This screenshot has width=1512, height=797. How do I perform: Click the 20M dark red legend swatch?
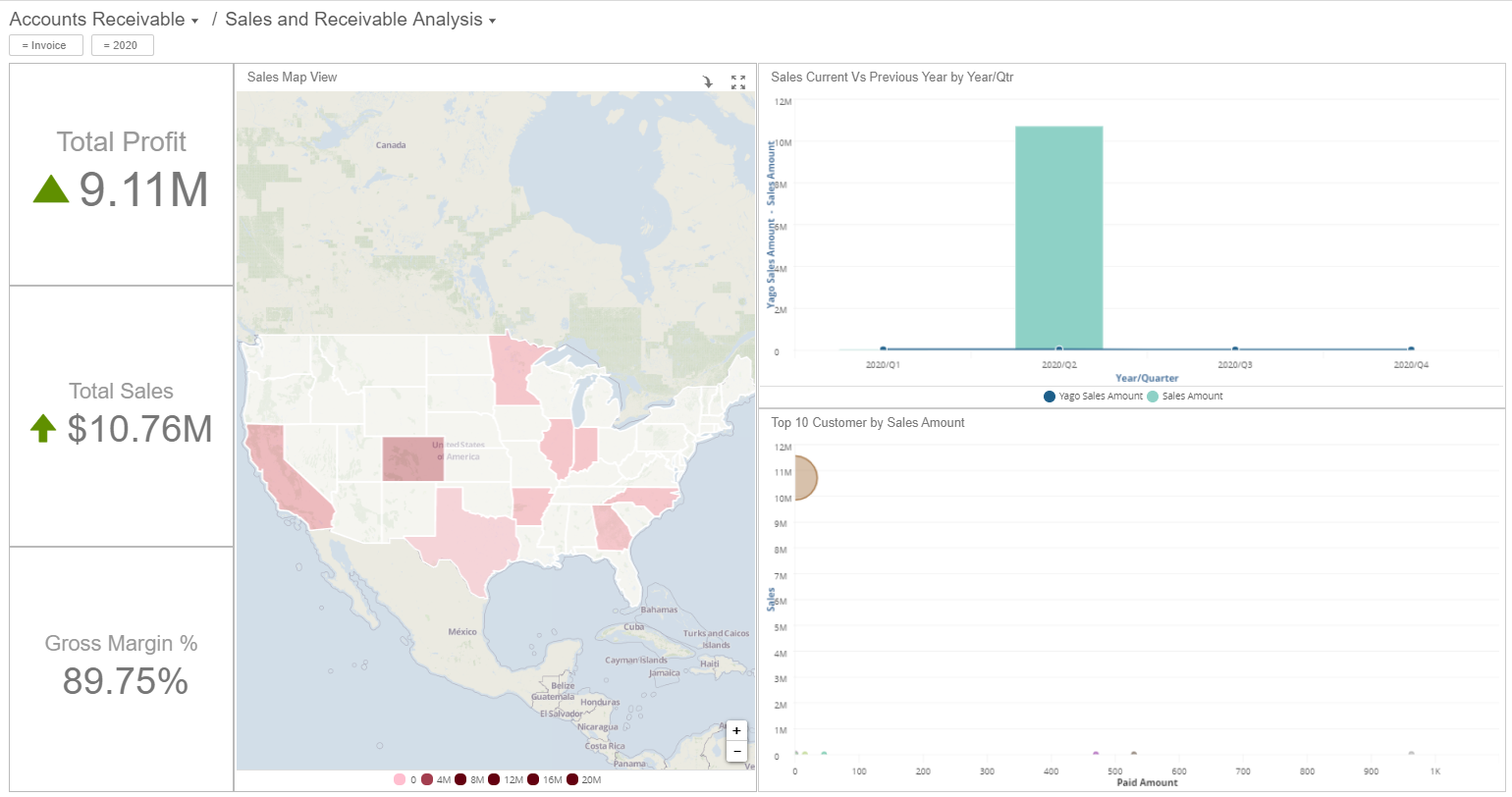point(572,778)
